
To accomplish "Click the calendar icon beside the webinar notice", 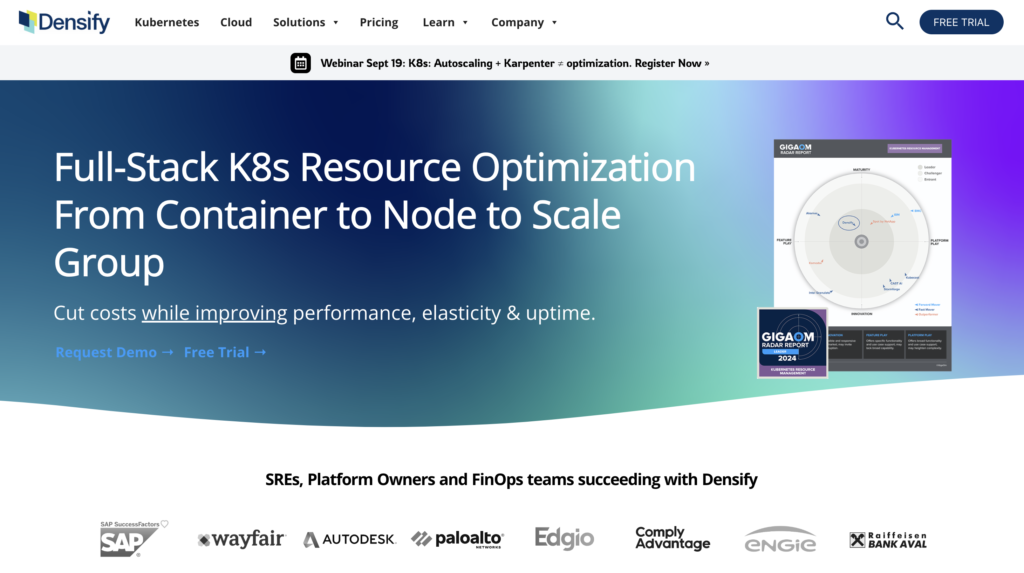I will pyautogui.click(x=300, y=63).
